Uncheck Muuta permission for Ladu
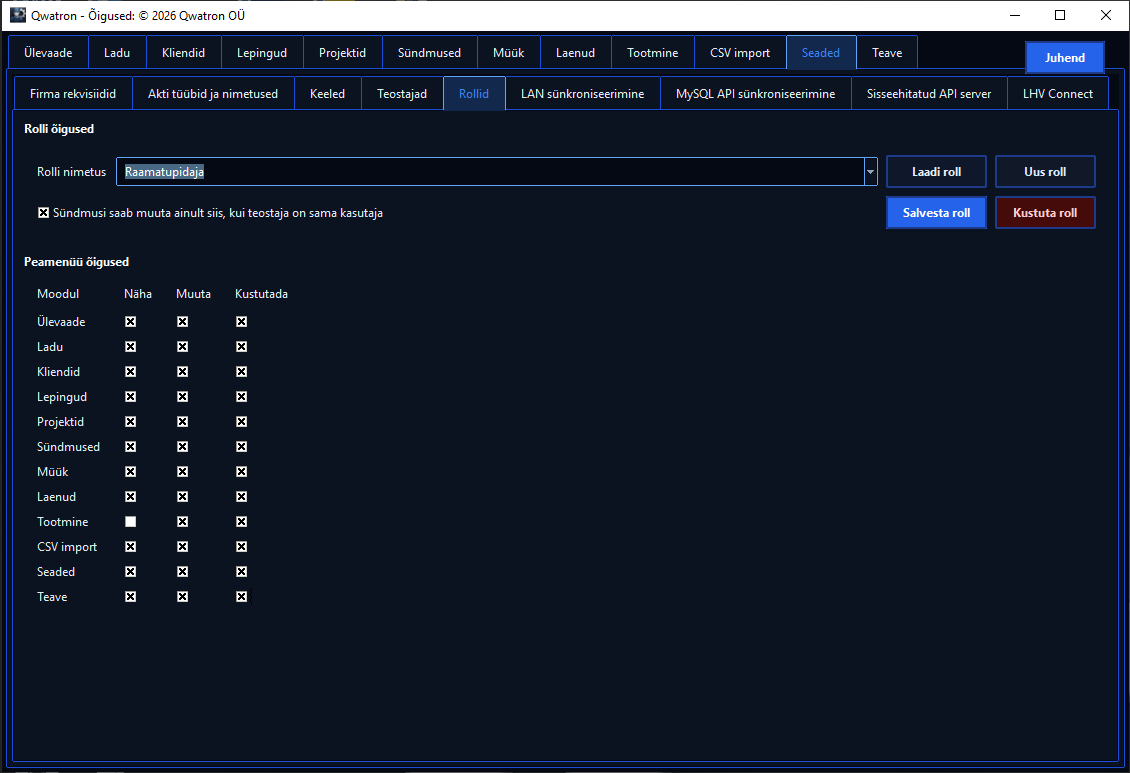The width and height of the screenshot is (1130, 773). point(182,347)
